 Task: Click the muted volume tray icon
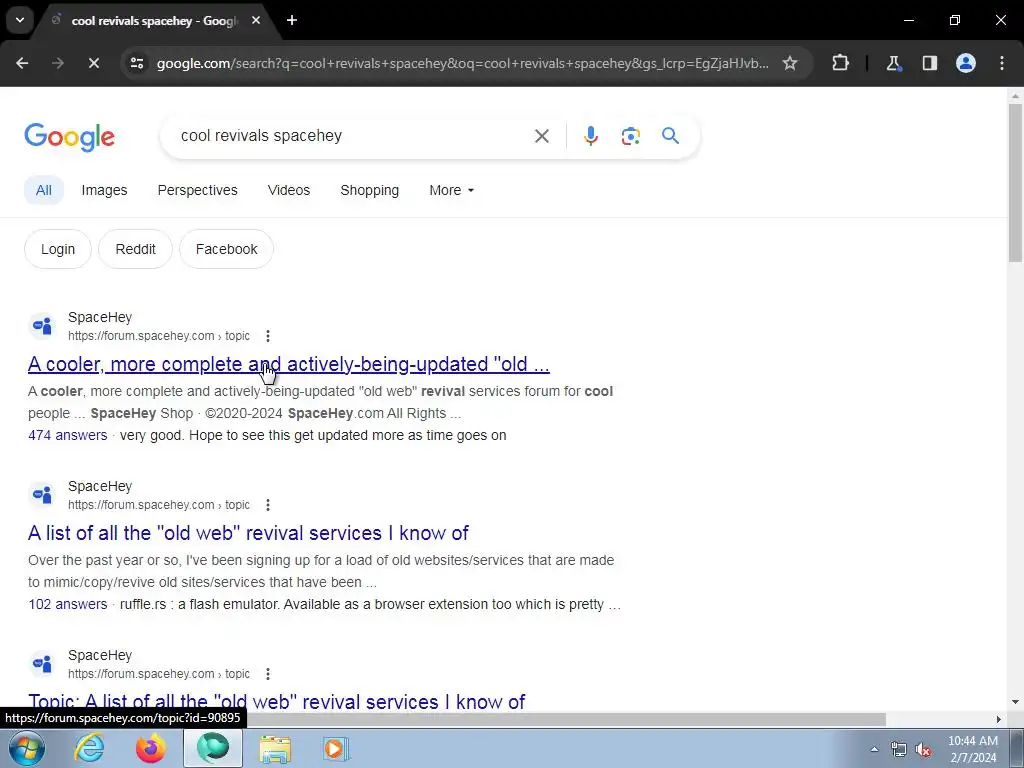pos(923,749)
